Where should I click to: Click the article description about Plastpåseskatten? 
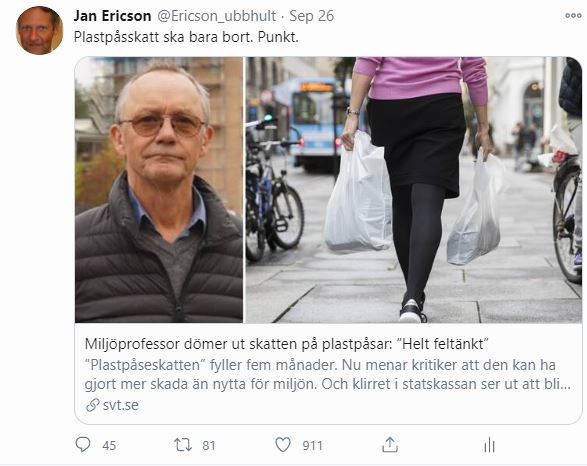(x=328, y=374)
